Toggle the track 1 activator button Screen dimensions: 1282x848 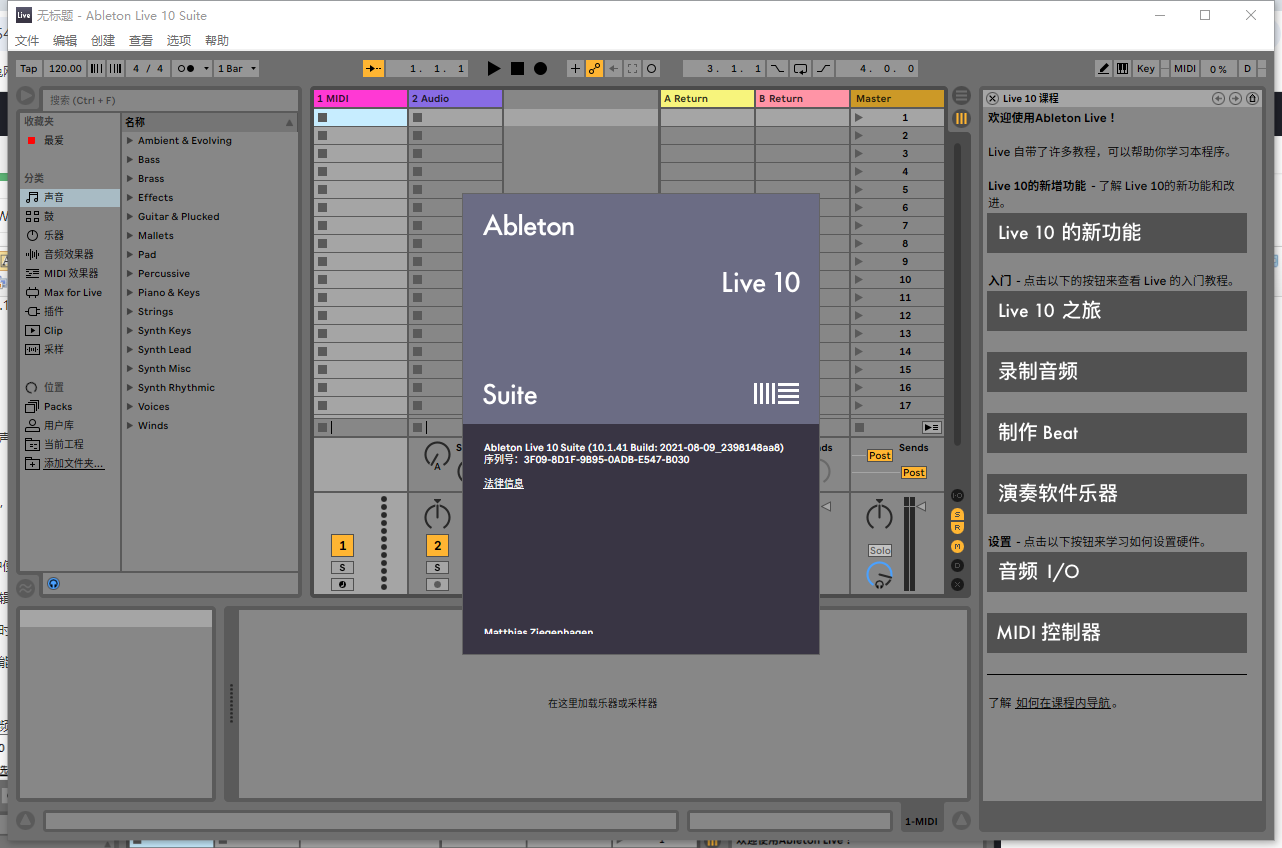coord(343,546)
